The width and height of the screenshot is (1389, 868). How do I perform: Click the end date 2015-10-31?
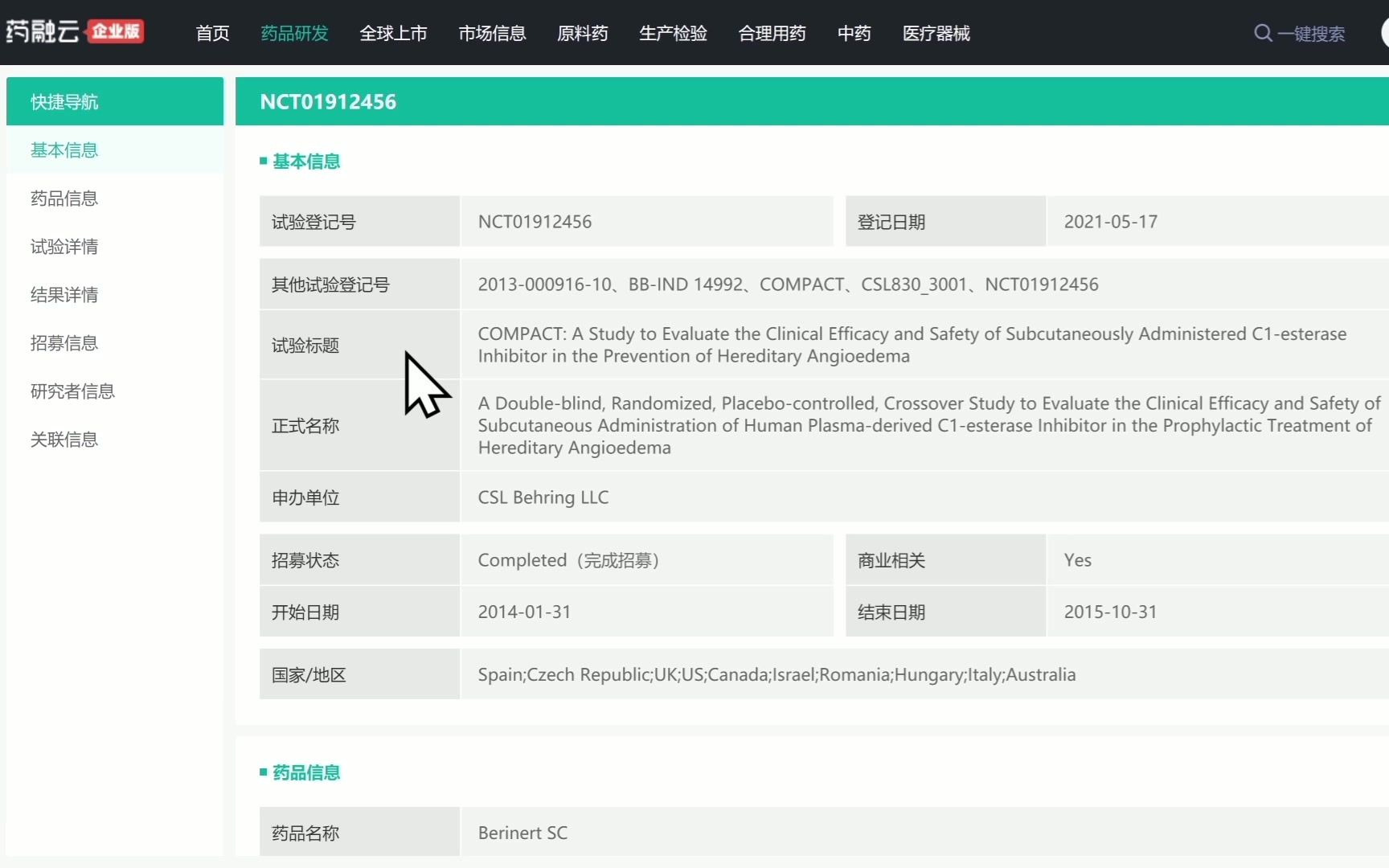1111,612
